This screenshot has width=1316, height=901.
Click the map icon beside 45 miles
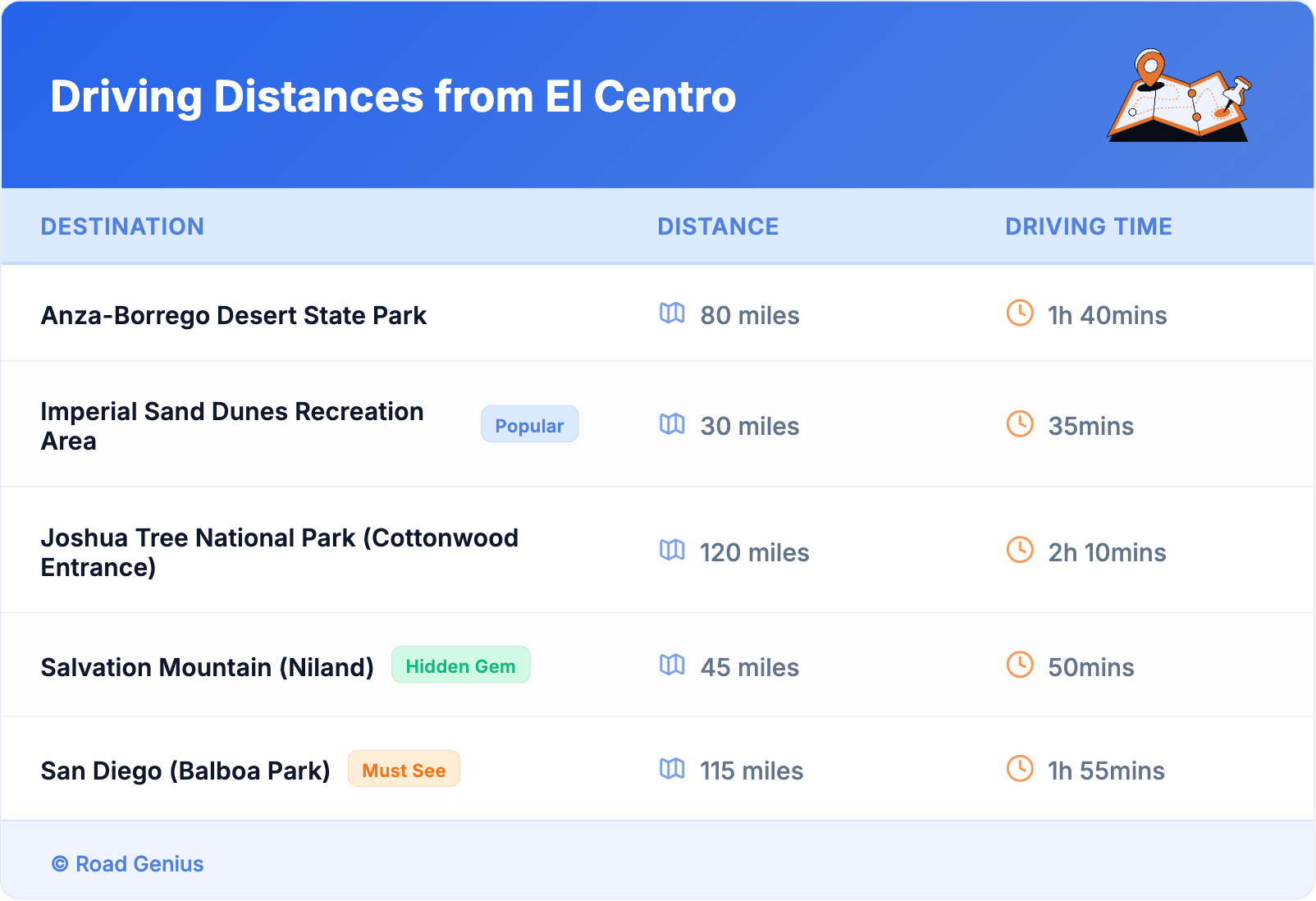pos(672,665)
